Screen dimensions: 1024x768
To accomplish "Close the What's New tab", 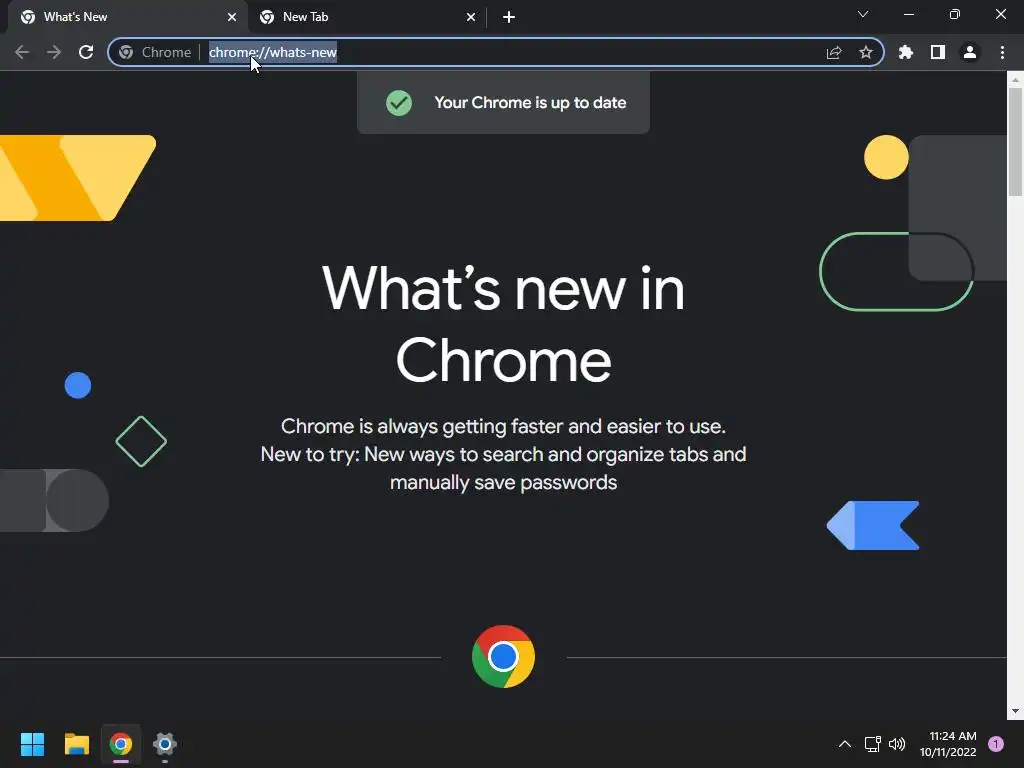I will (x=232, y=17).
